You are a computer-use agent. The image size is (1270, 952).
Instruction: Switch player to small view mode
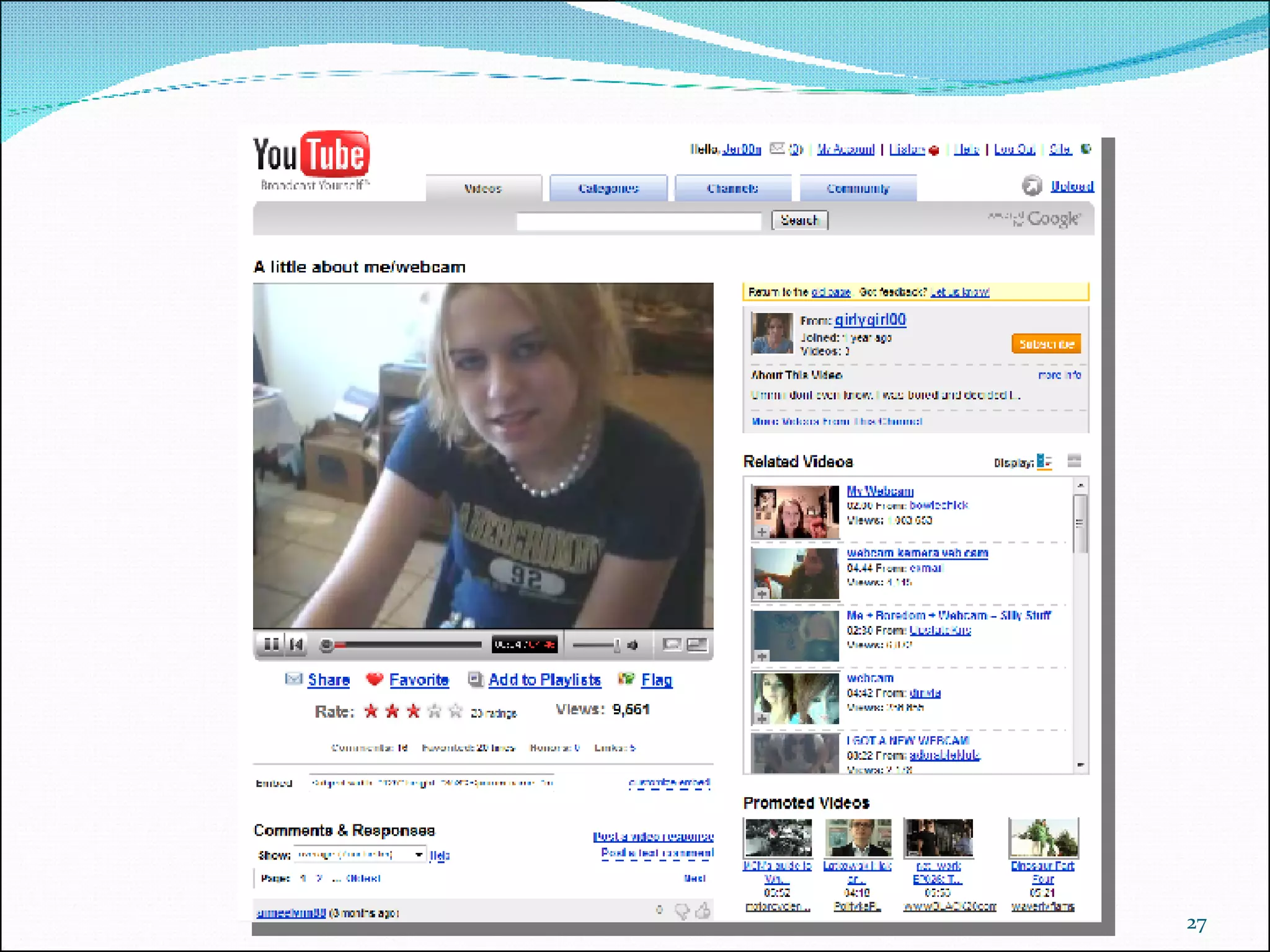[x=671, y=645]
